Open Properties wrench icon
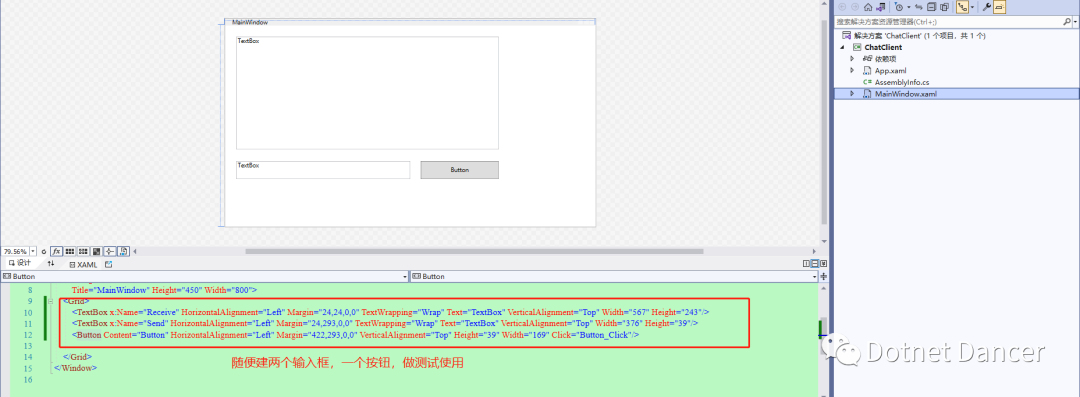Image resolution: width=1080 pixels, height=397 pixels. pos(986,7)
